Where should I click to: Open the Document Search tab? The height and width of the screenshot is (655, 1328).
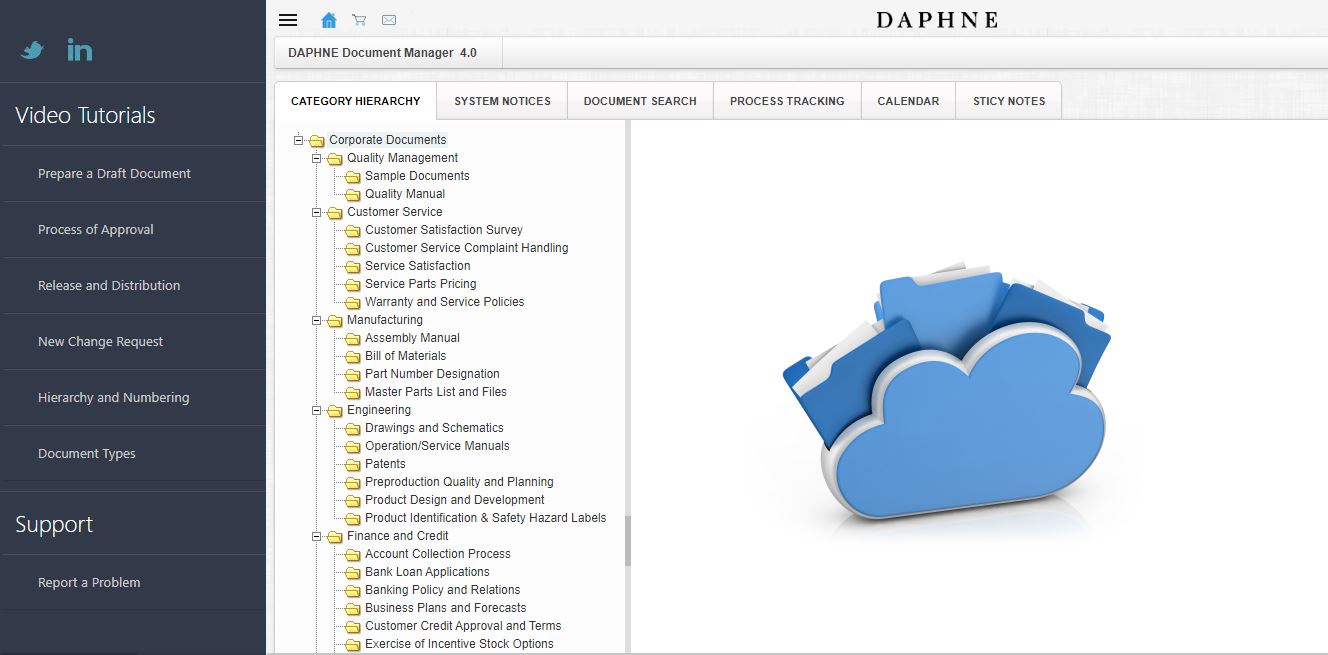pos(640,101)
